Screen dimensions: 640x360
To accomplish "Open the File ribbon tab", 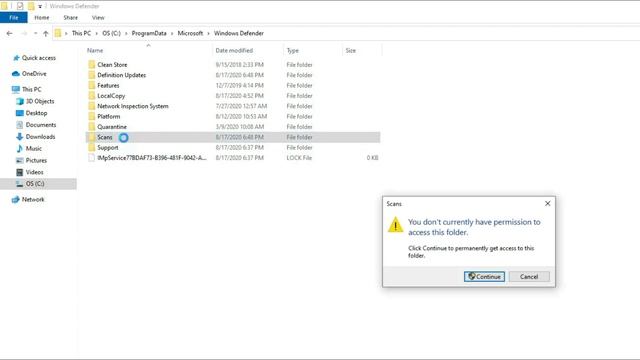I will tap(13, 18).
